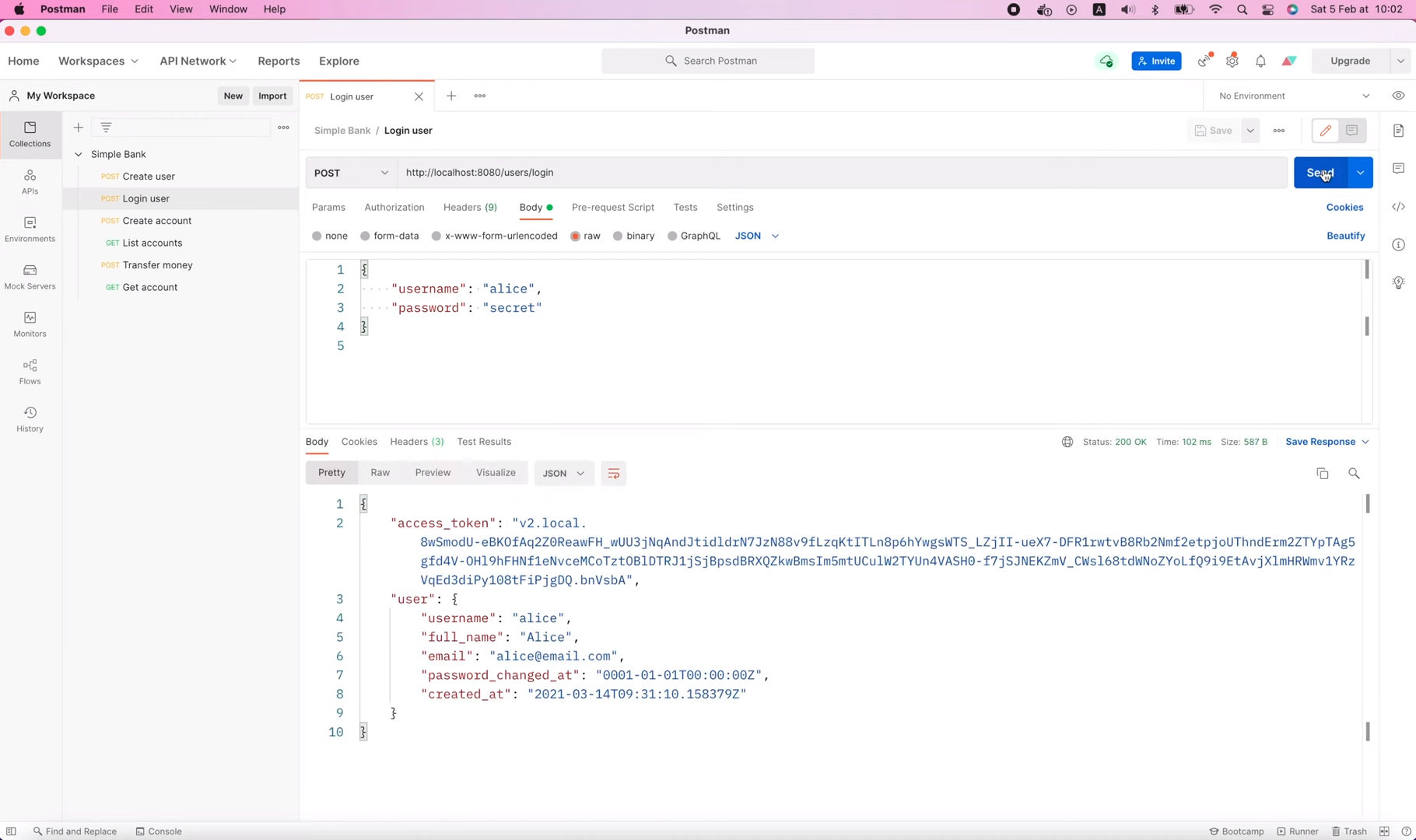Click the Beautify link

(1346, 236)
